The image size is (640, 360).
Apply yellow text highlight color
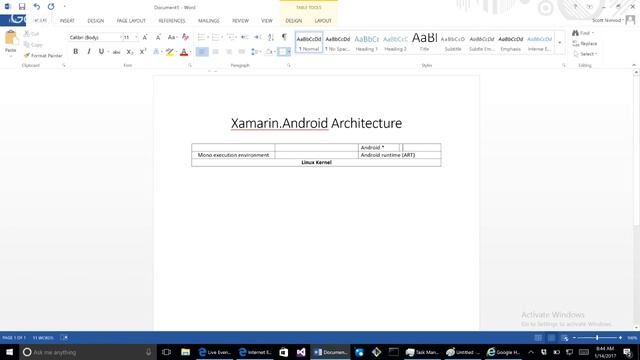coord(169,52)
